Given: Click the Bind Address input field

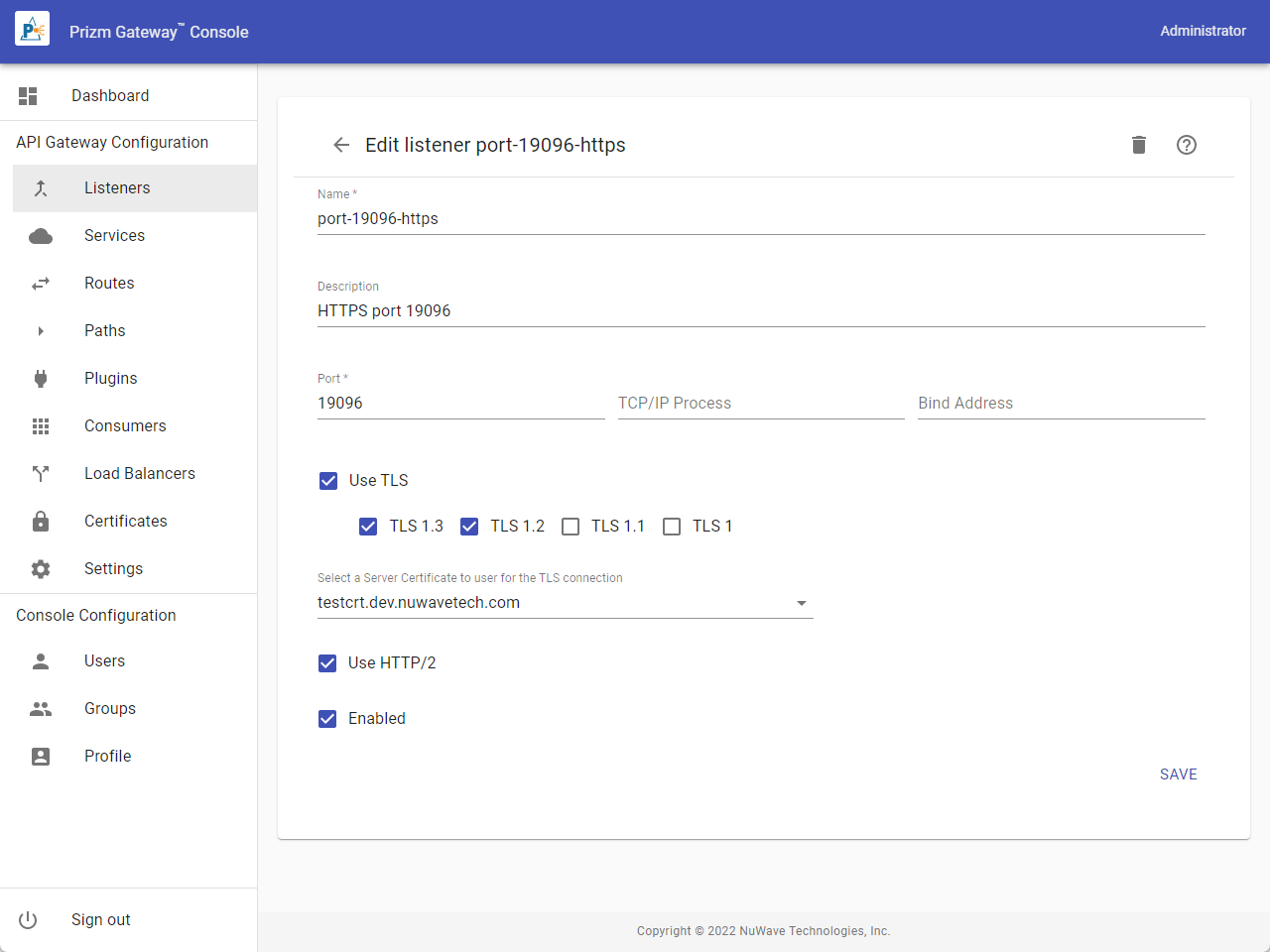Looking at the screenshot, I should tap(1061, 403).
